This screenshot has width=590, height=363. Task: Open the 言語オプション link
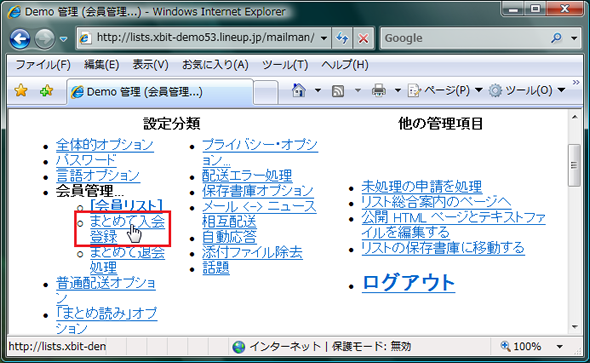click(x=98, y=176)
